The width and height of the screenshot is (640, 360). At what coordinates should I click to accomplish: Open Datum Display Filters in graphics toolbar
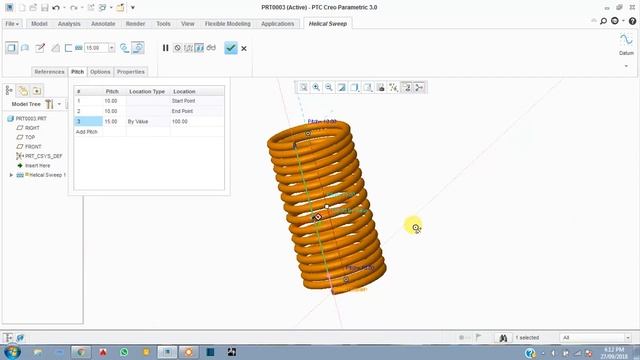(x=393, y=87)
